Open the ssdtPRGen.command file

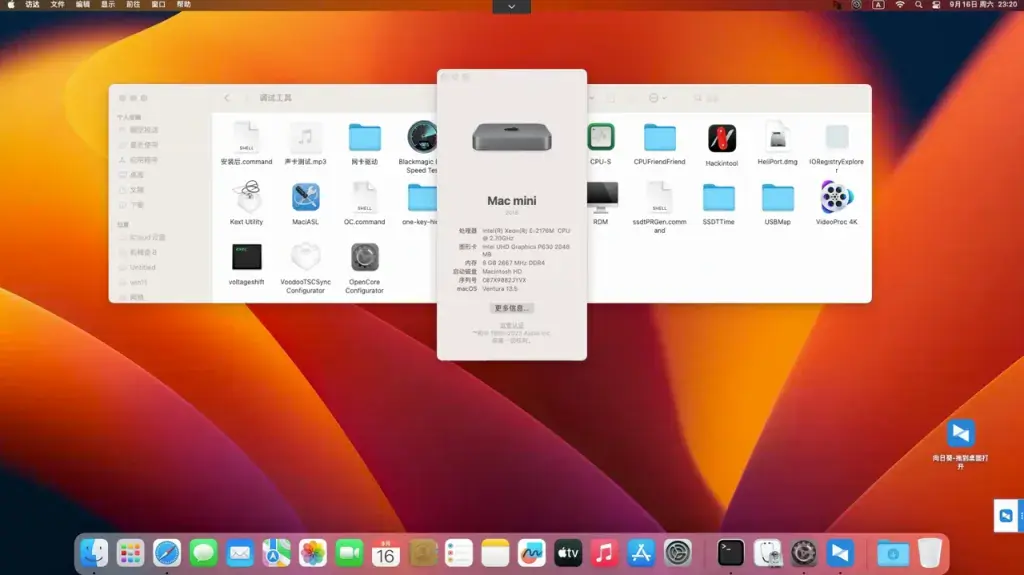[660, 197]
